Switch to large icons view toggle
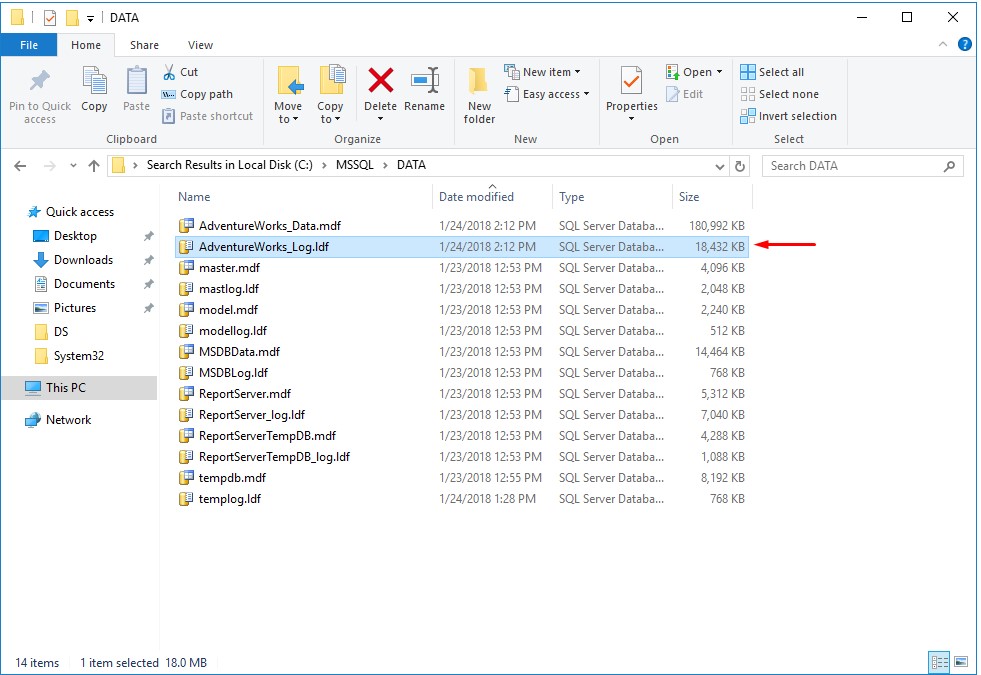Image resolution: width=981 pixels, height=675 pixels. (x=961, y=662)
